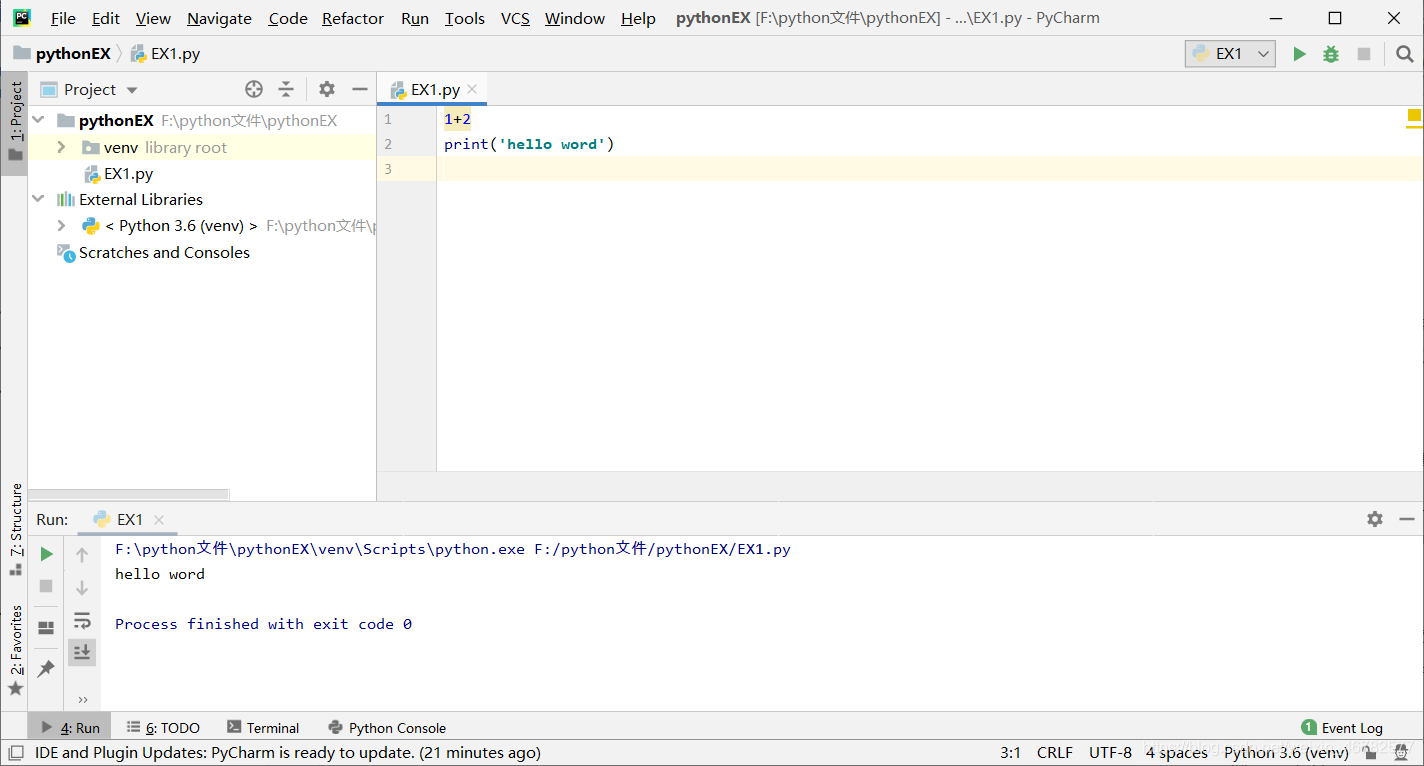Click the 4 spaces indent status
This screenshot has width=1424, height=766.
(1177, 752)
